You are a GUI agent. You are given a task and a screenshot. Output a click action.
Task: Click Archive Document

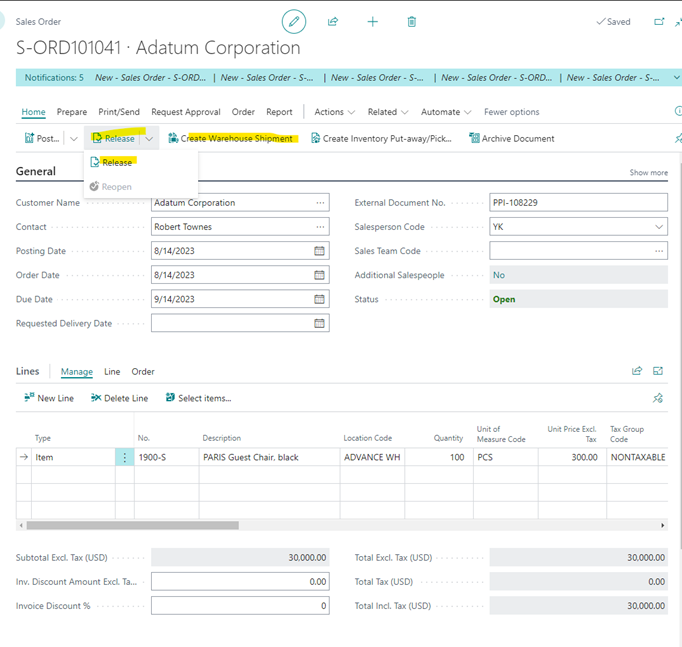tap(512, 138)
